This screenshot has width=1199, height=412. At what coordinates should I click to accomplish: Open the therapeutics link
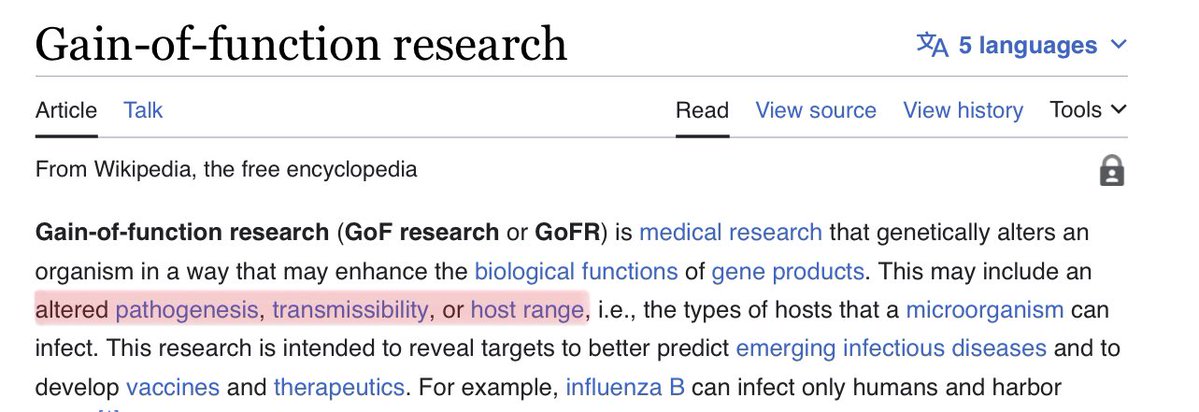338,387
